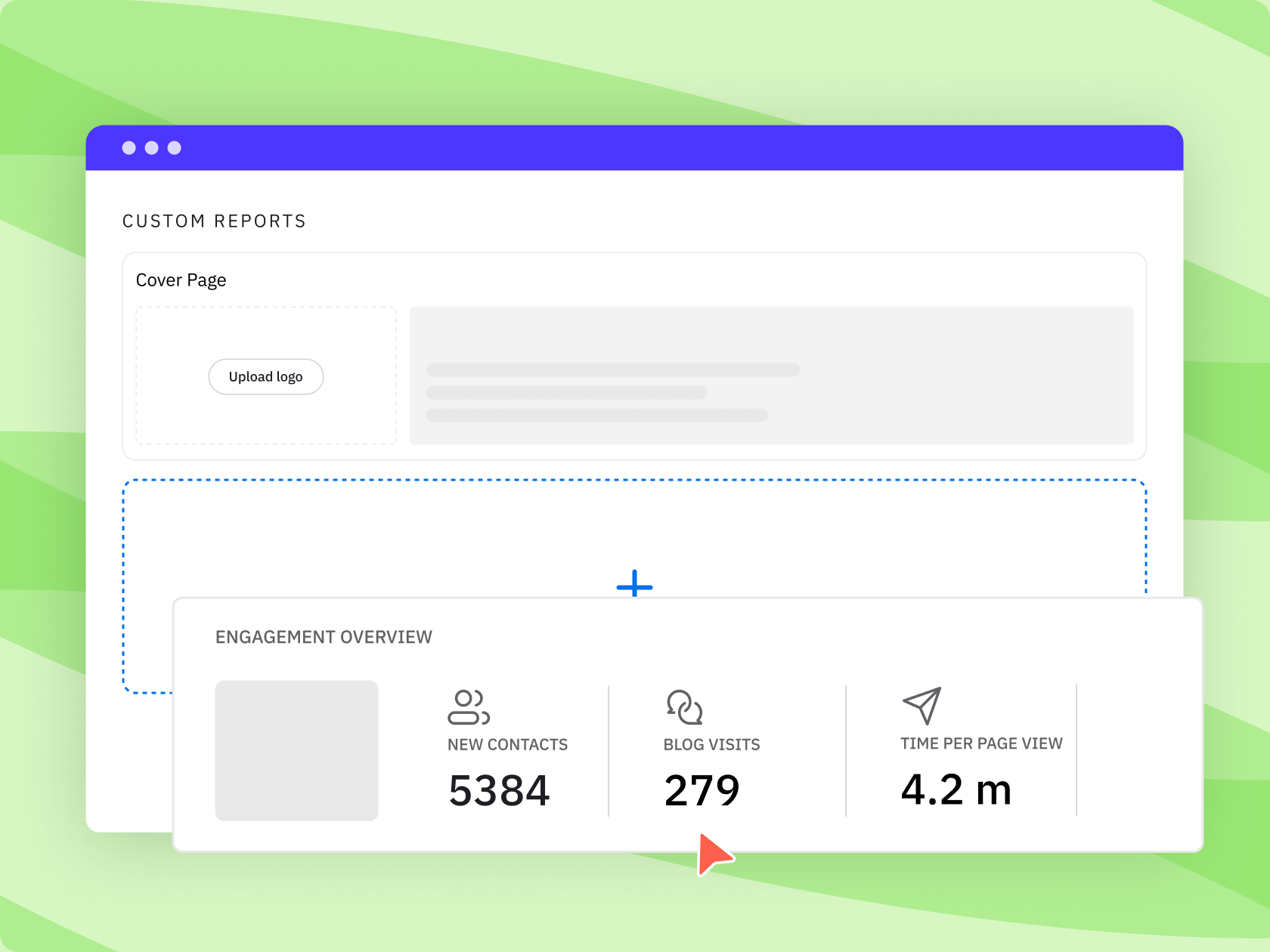Click the CUSTOM REPORTS heading
This screenshot has width=1270, height=952.
pyautogui.click(x=214, y=221)
